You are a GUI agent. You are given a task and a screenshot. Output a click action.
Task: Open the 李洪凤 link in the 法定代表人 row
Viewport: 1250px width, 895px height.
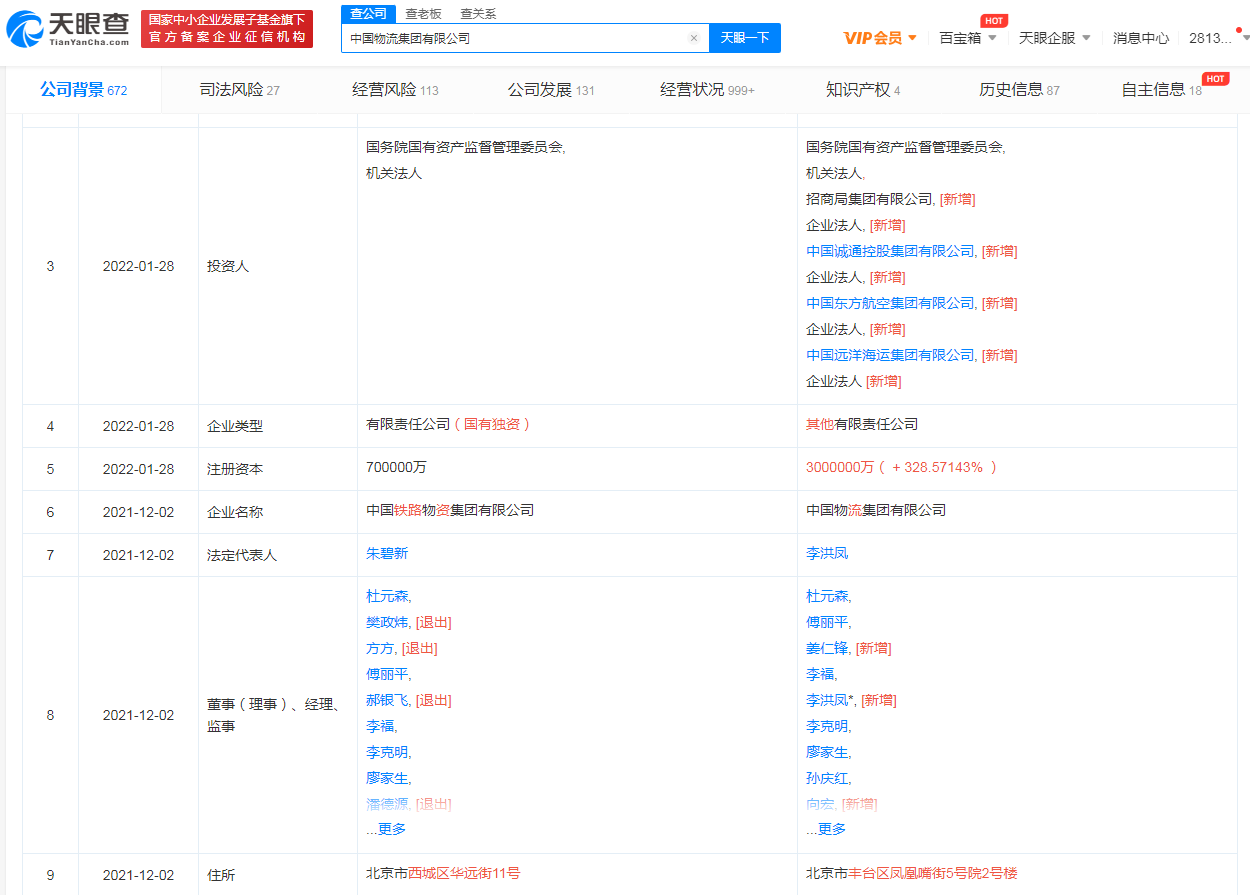pos(827,553)
